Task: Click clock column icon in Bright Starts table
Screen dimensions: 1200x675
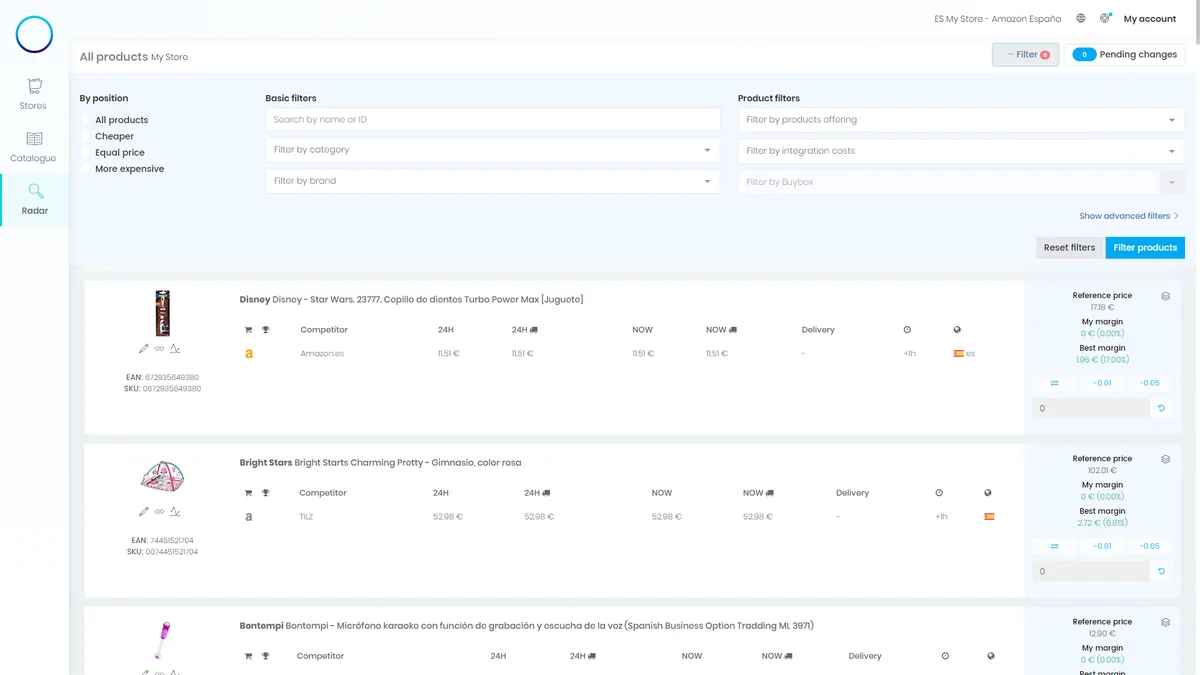Action: 939,493
